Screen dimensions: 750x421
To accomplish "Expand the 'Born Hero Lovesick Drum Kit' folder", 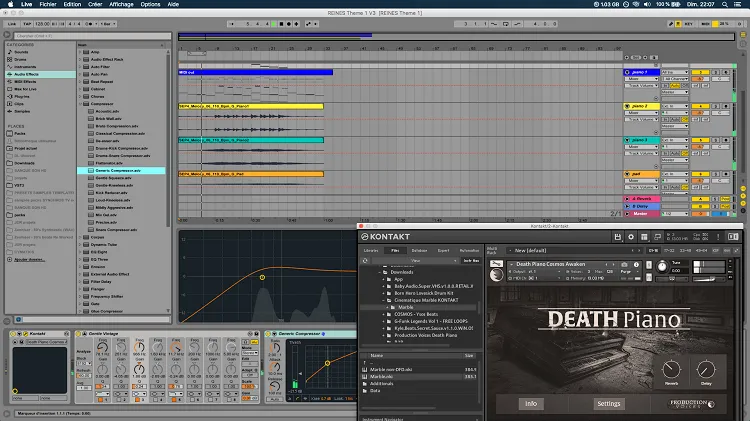I will [384, 293].
